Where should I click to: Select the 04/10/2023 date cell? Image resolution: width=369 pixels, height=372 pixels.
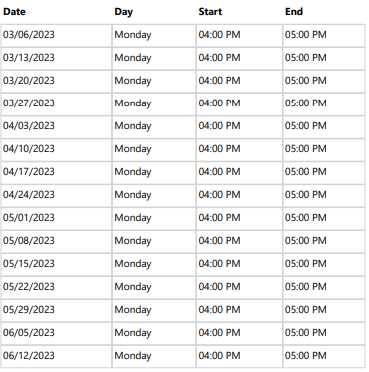tap(56, 150)
